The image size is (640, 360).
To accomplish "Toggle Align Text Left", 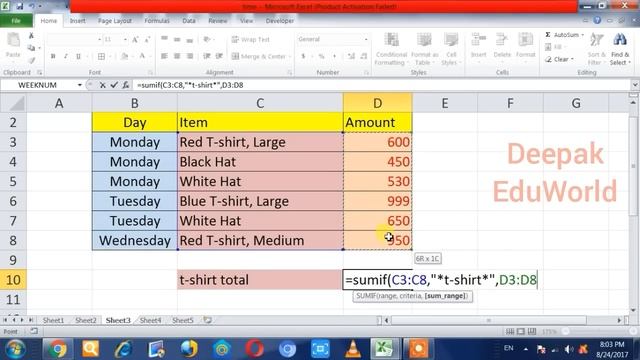I will tap(164, 56).
